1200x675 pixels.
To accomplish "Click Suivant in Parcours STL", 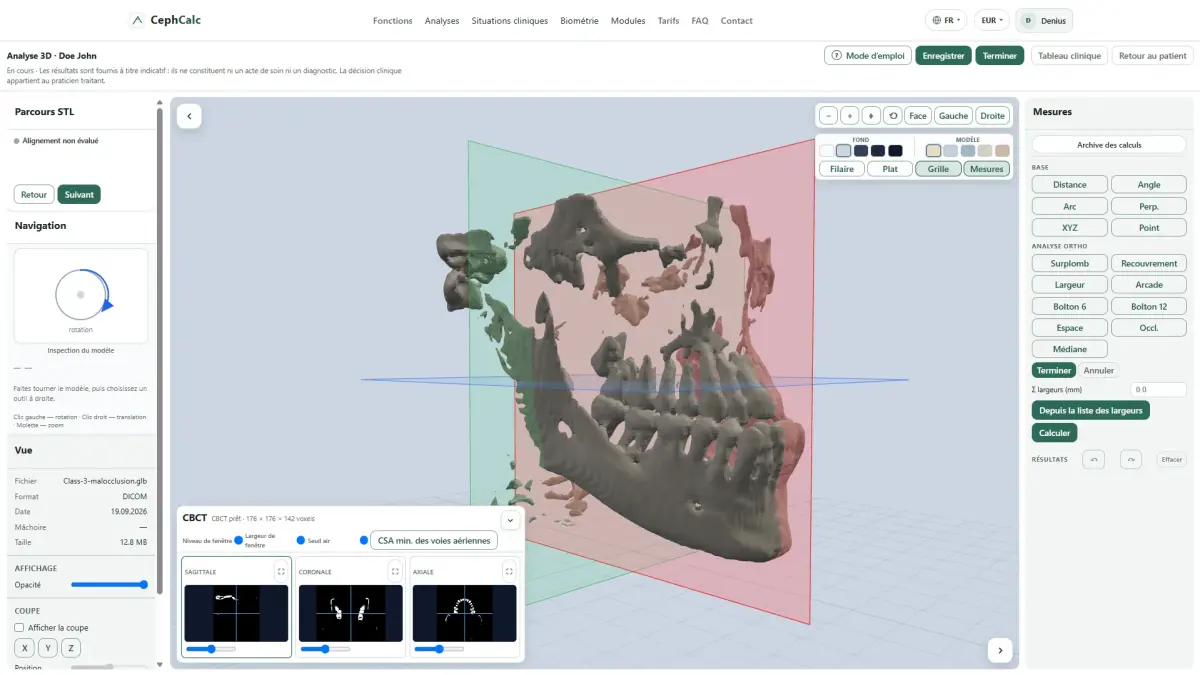I will point(79,195).
